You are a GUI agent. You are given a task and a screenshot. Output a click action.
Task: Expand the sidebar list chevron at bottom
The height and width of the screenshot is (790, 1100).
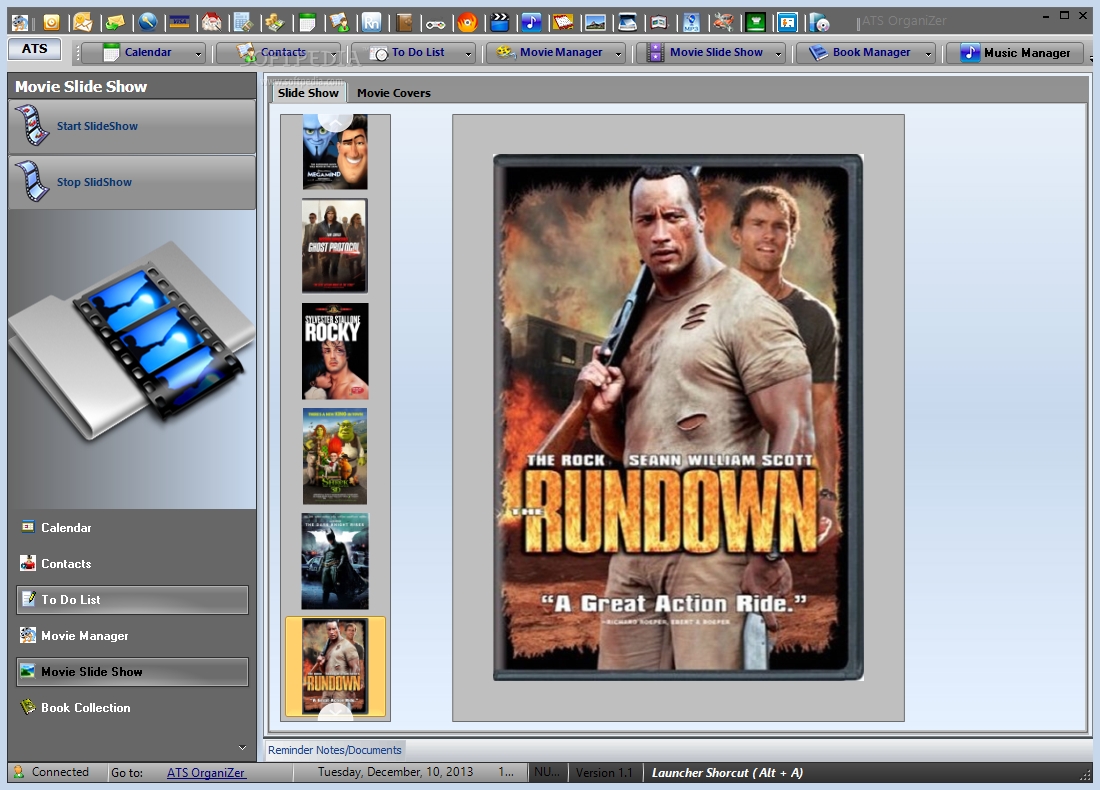pos(242,747)
